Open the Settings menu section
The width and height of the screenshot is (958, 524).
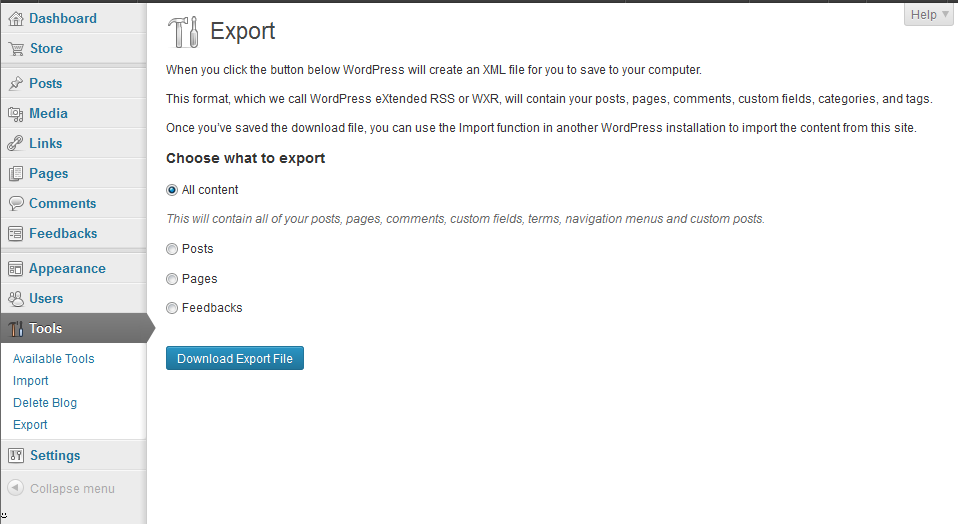pos(54,455)
